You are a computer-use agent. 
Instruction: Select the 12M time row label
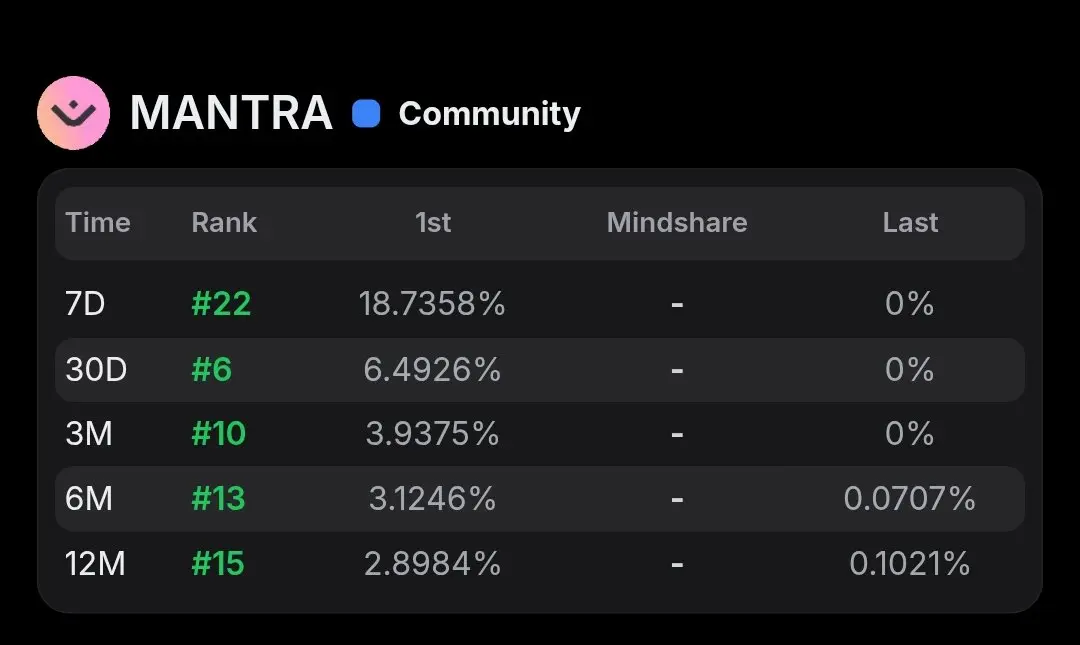[95, 564]
